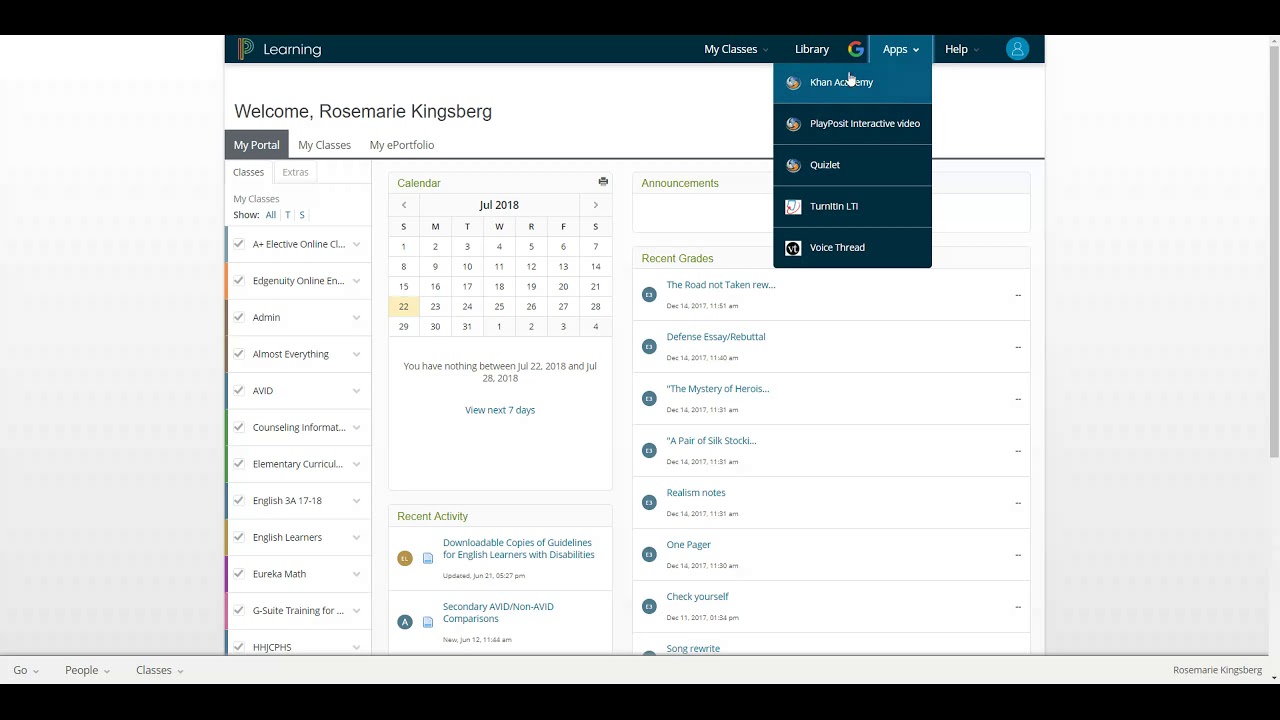
Task: Filter classes by S in Show row
Action: pos(302,215)
